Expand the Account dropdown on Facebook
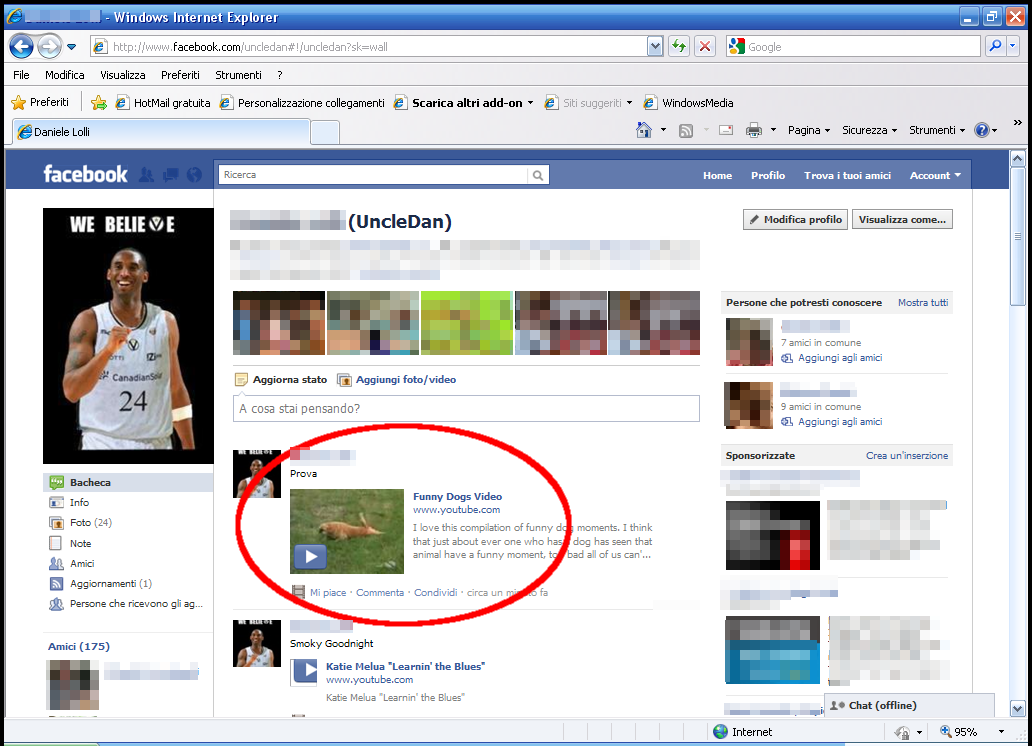 [x=935, y=175]
